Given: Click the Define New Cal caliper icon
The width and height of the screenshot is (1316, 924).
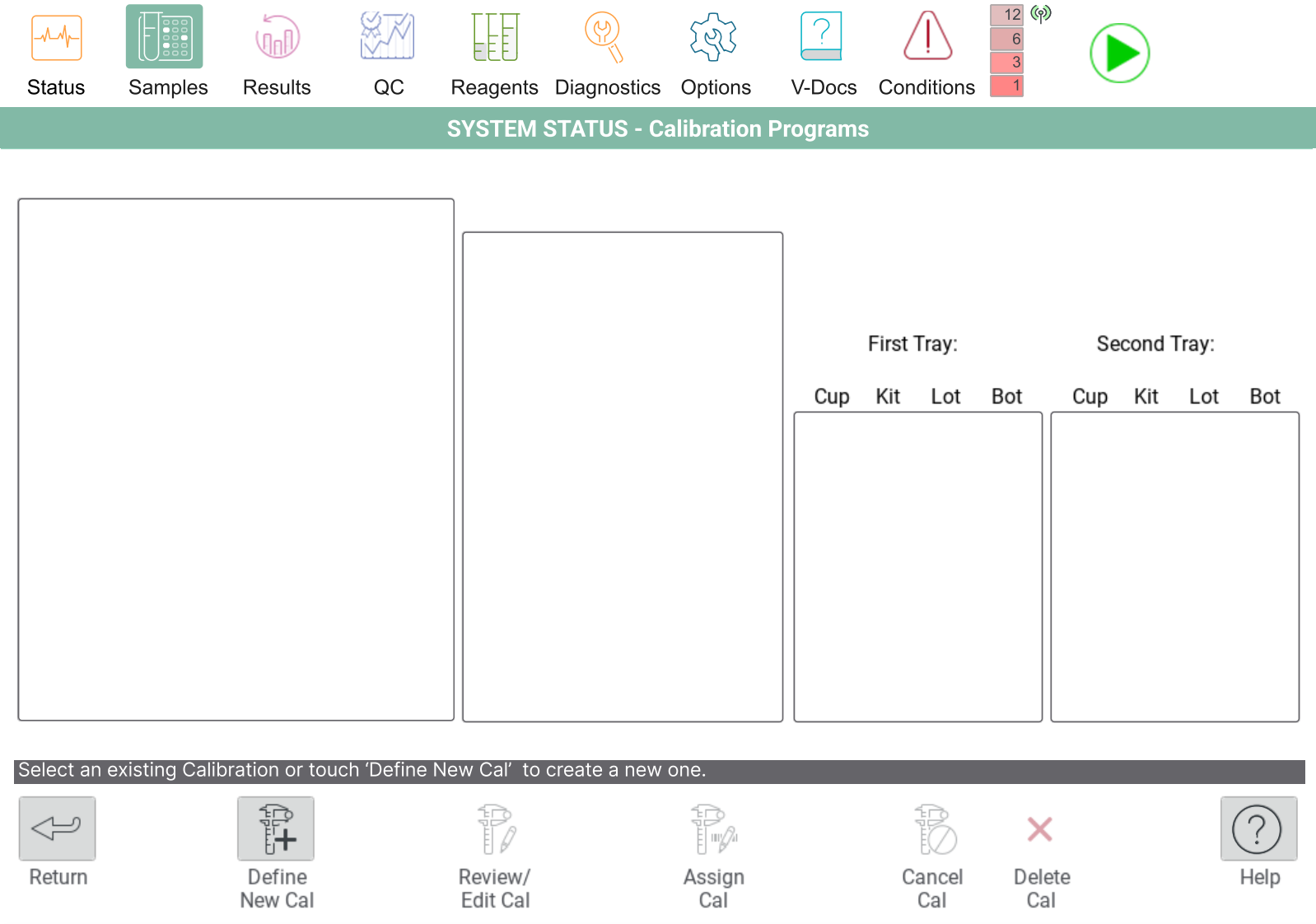Looking at the screenshot, I should click(x=276, y=828).
